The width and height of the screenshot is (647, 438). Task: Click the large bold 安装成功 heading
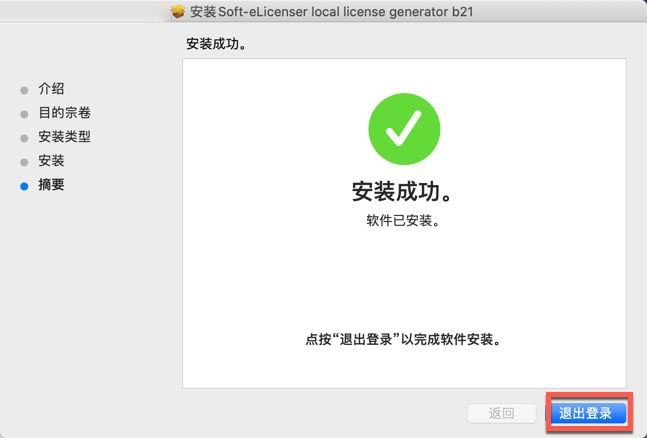click(402, 192)
